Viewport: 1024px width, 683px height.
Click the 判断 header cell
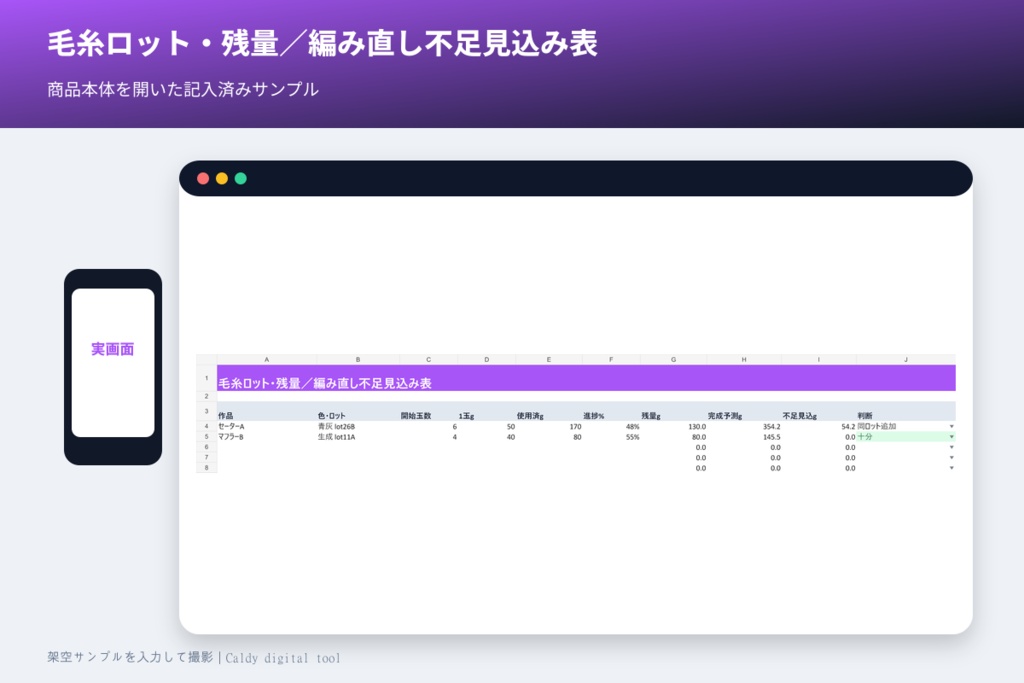(x=906, y=411)
